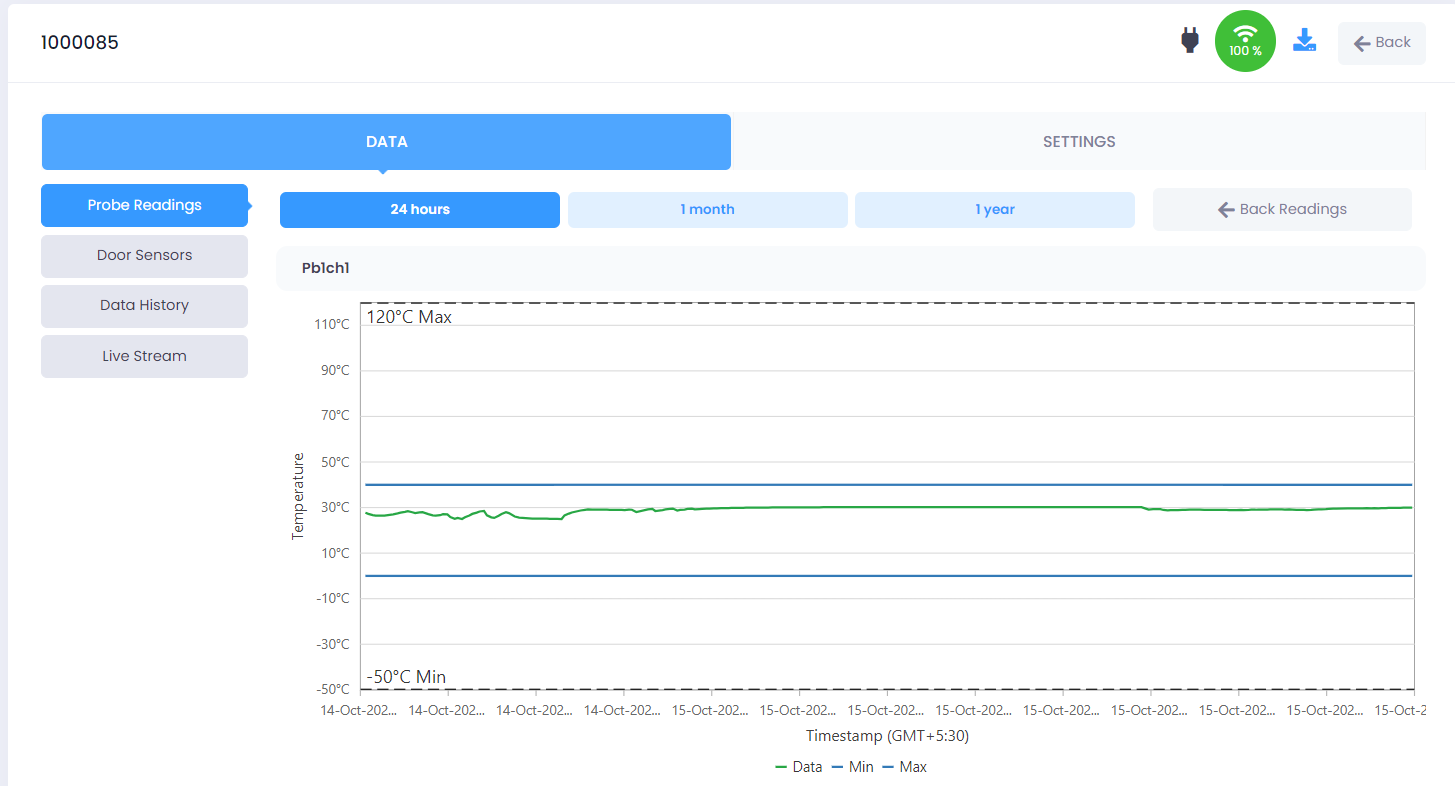Click the Temperature y-axis title

[x=297, y=497]
